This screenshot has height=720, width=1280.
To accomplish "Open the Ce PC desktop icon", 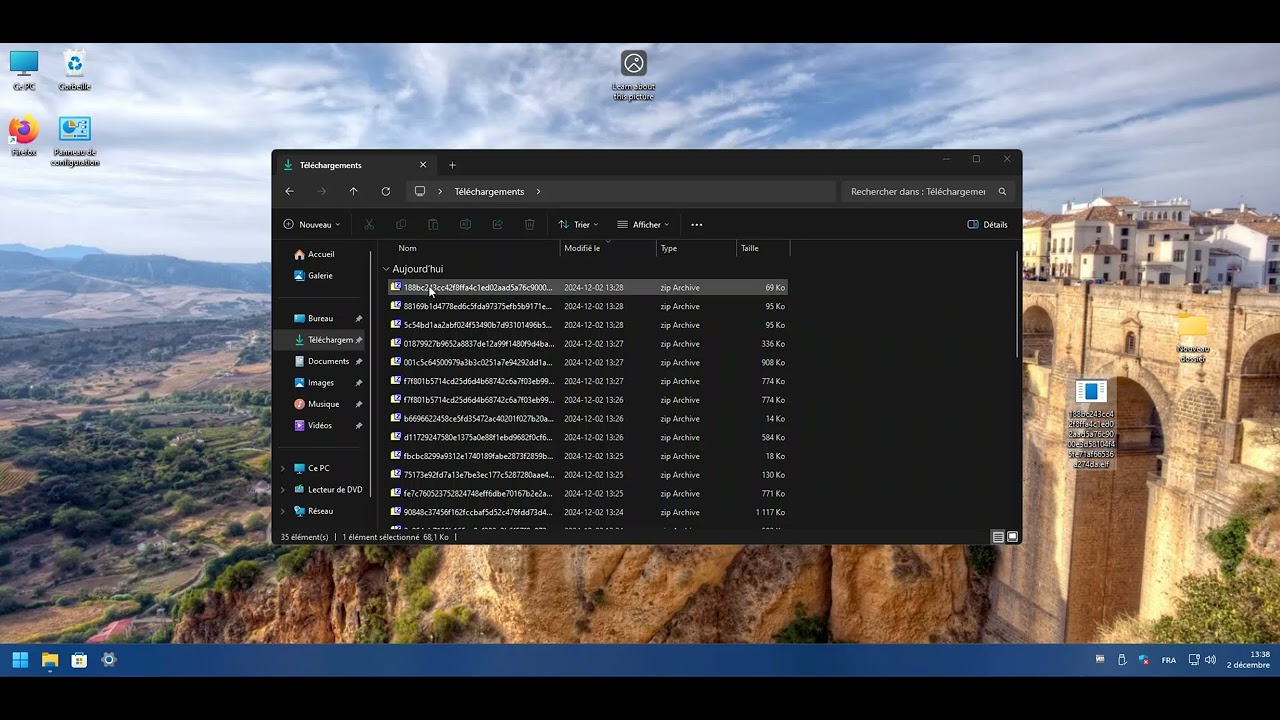I will click(x=24, y=70).
